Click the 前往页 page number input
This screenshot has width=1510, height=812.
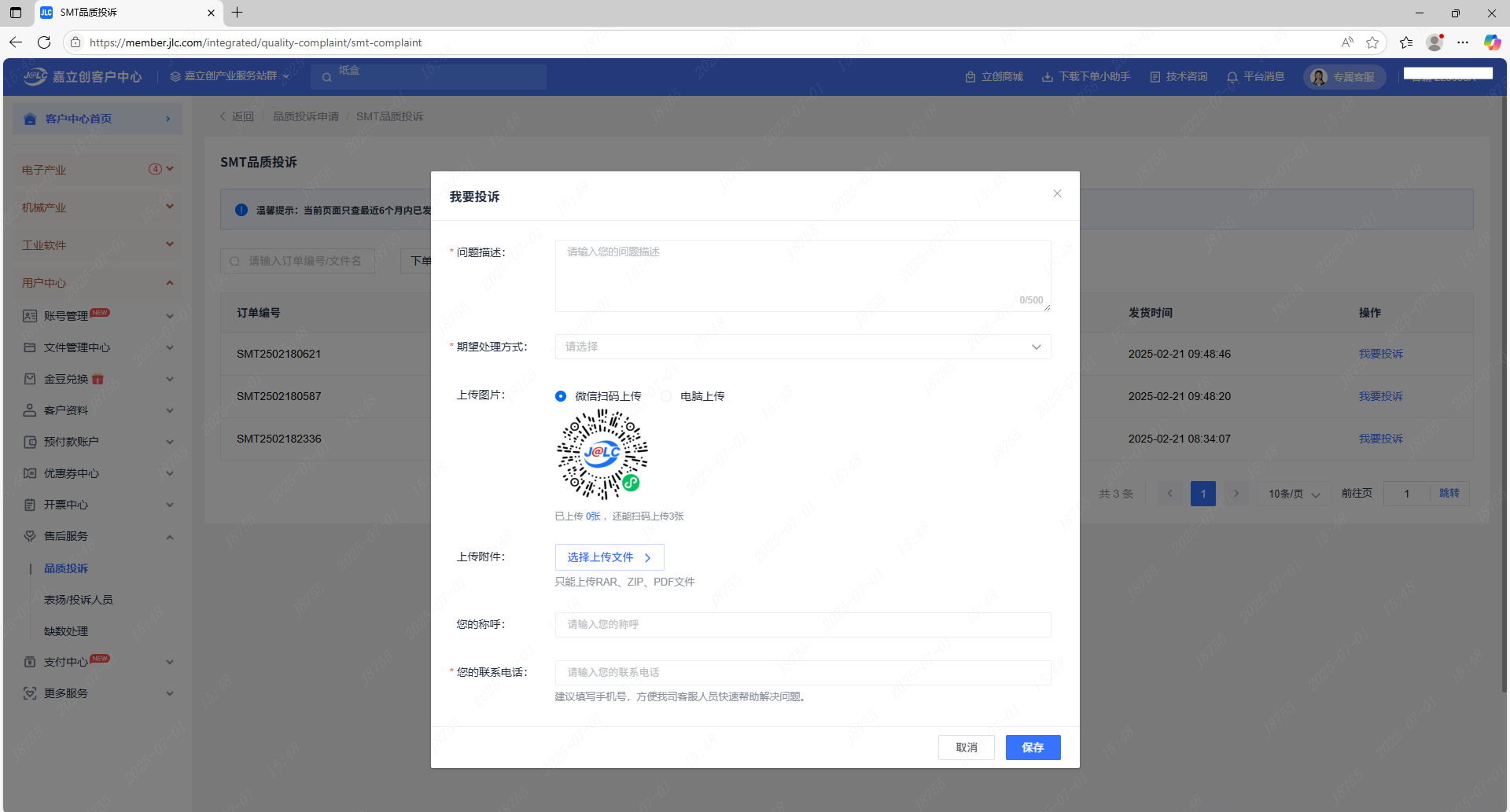pos(1407,494)
